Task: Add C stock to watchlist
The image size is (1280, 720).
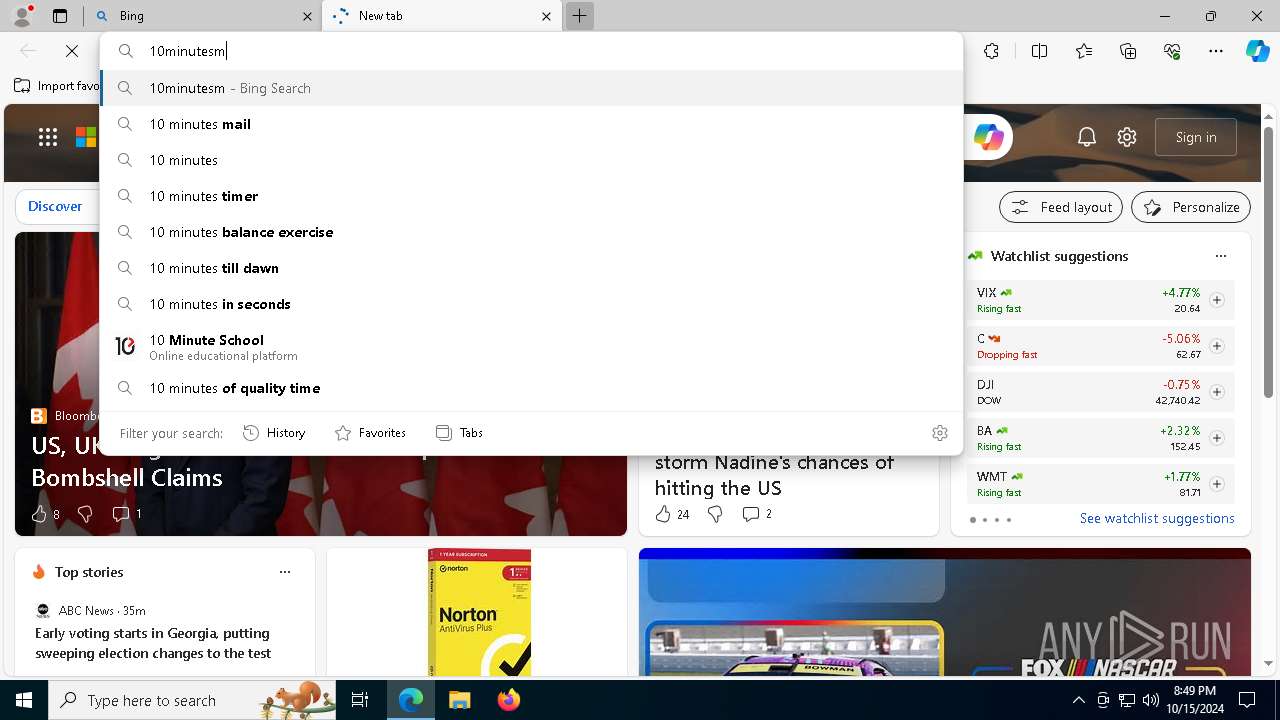Action: click(1217, 346)
